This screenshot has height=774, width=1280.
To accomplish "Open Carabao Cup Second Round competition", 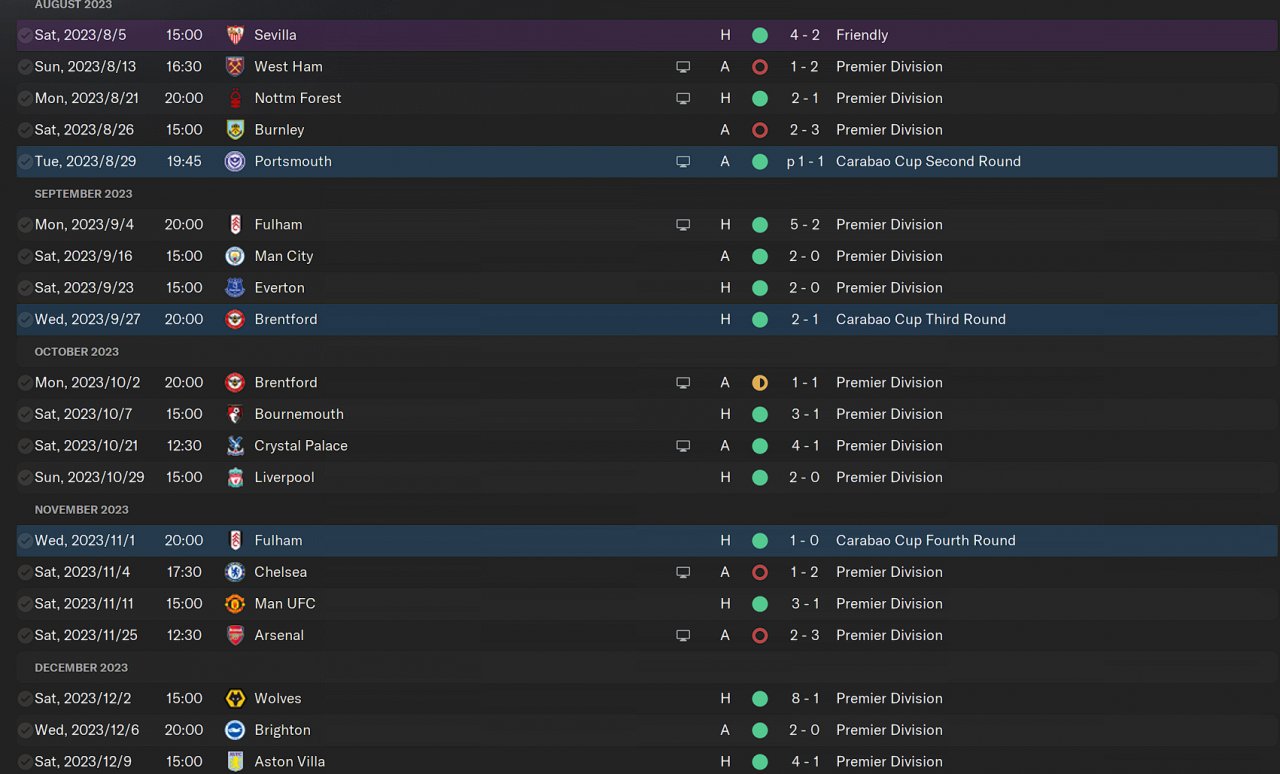I will click(928, 161).
